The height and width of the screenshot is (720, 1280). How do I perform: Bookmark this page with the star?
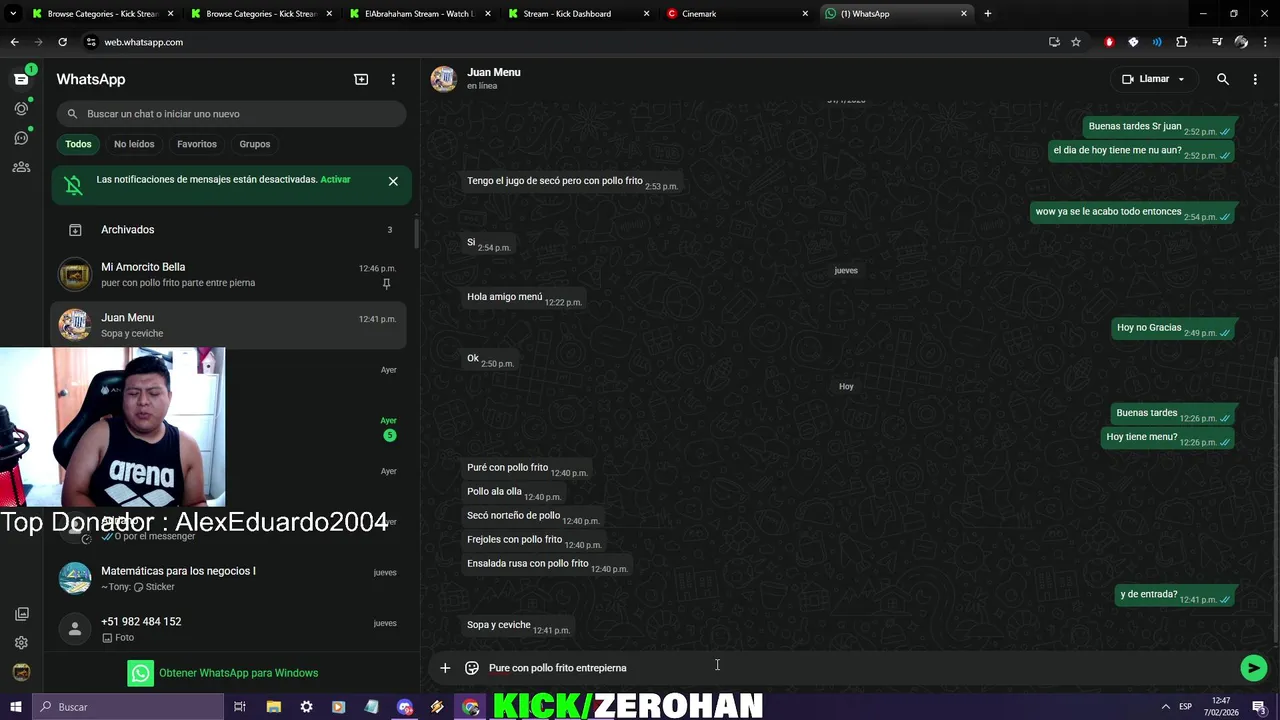pos(1076,42)
